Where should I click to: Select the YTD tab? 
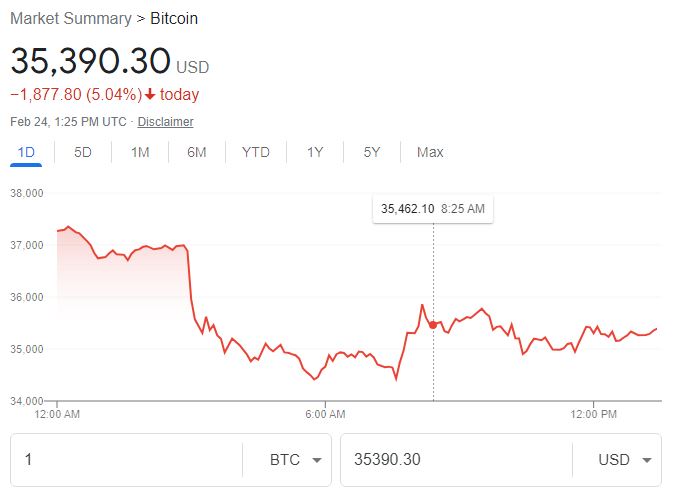(256, 152)
